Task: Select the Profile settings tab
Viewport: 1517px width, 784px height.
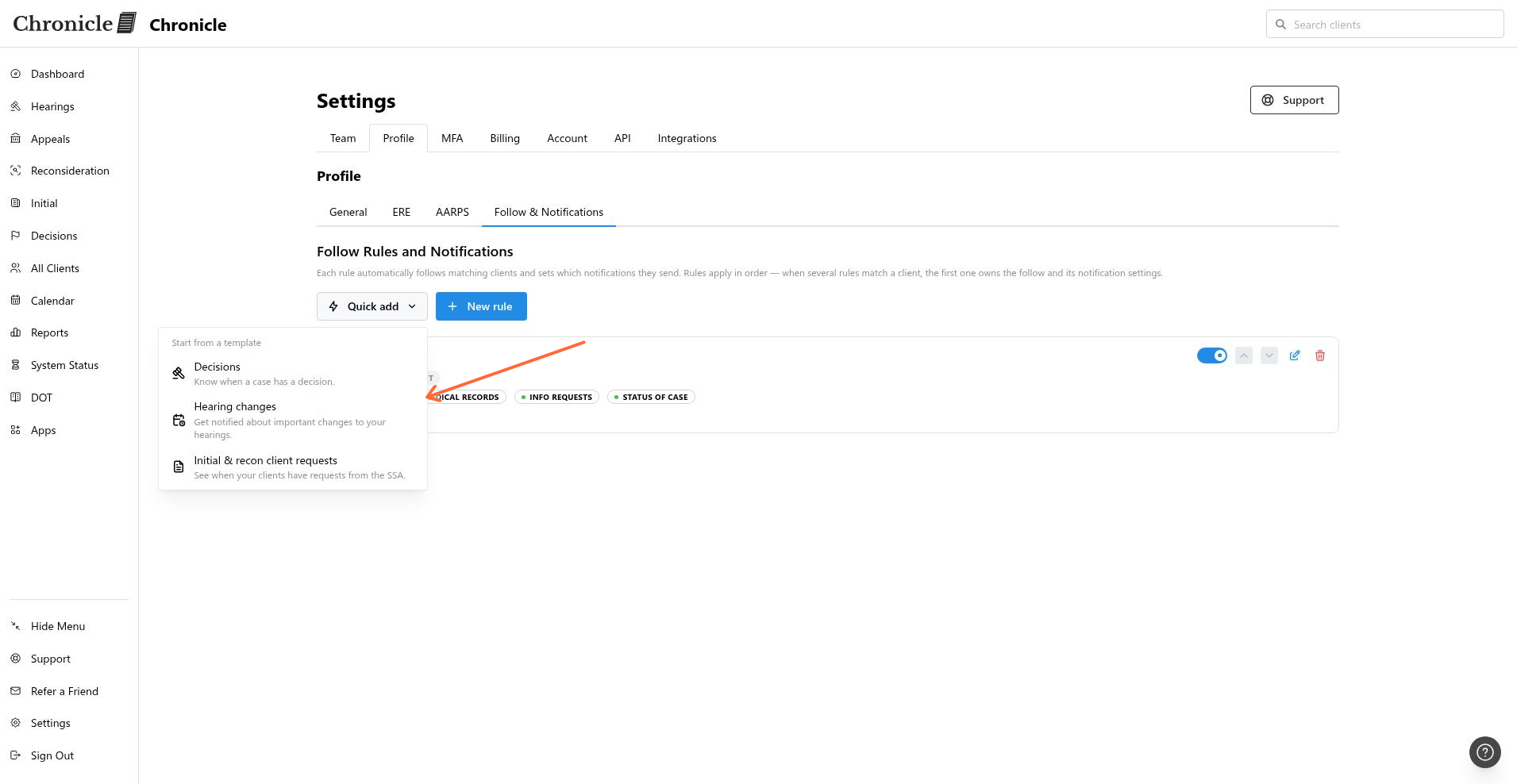Action: [x=399, y=138]
